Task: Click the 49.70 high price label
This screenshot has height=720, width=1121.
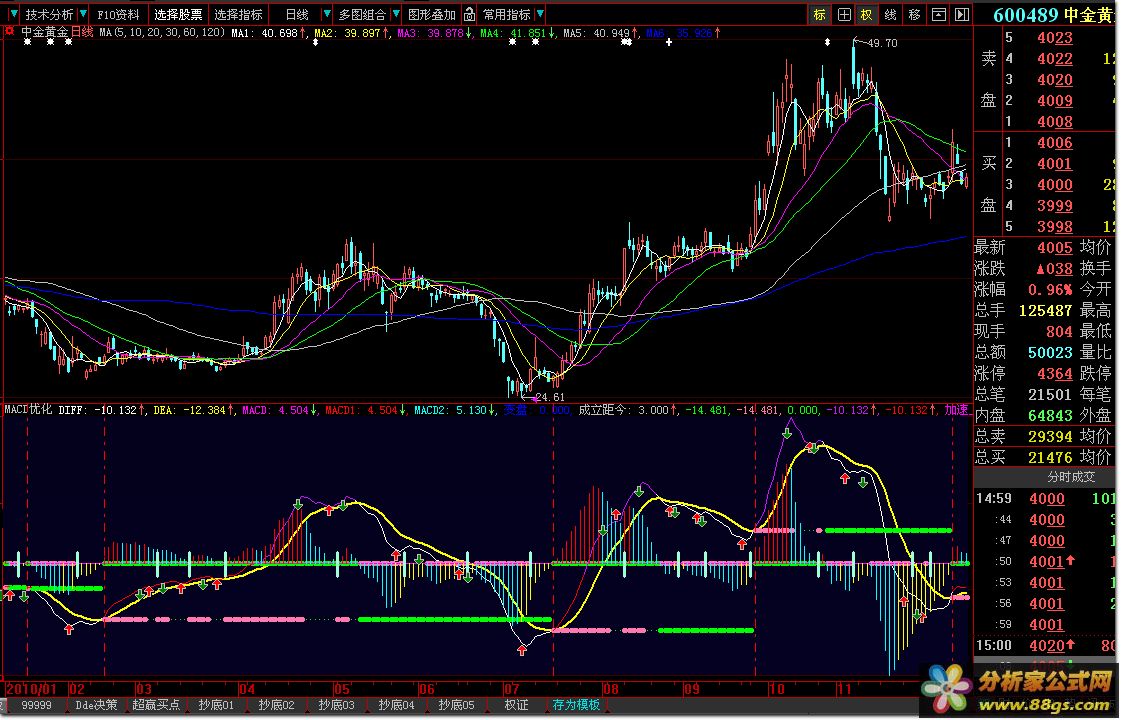Action: [882, 43]
